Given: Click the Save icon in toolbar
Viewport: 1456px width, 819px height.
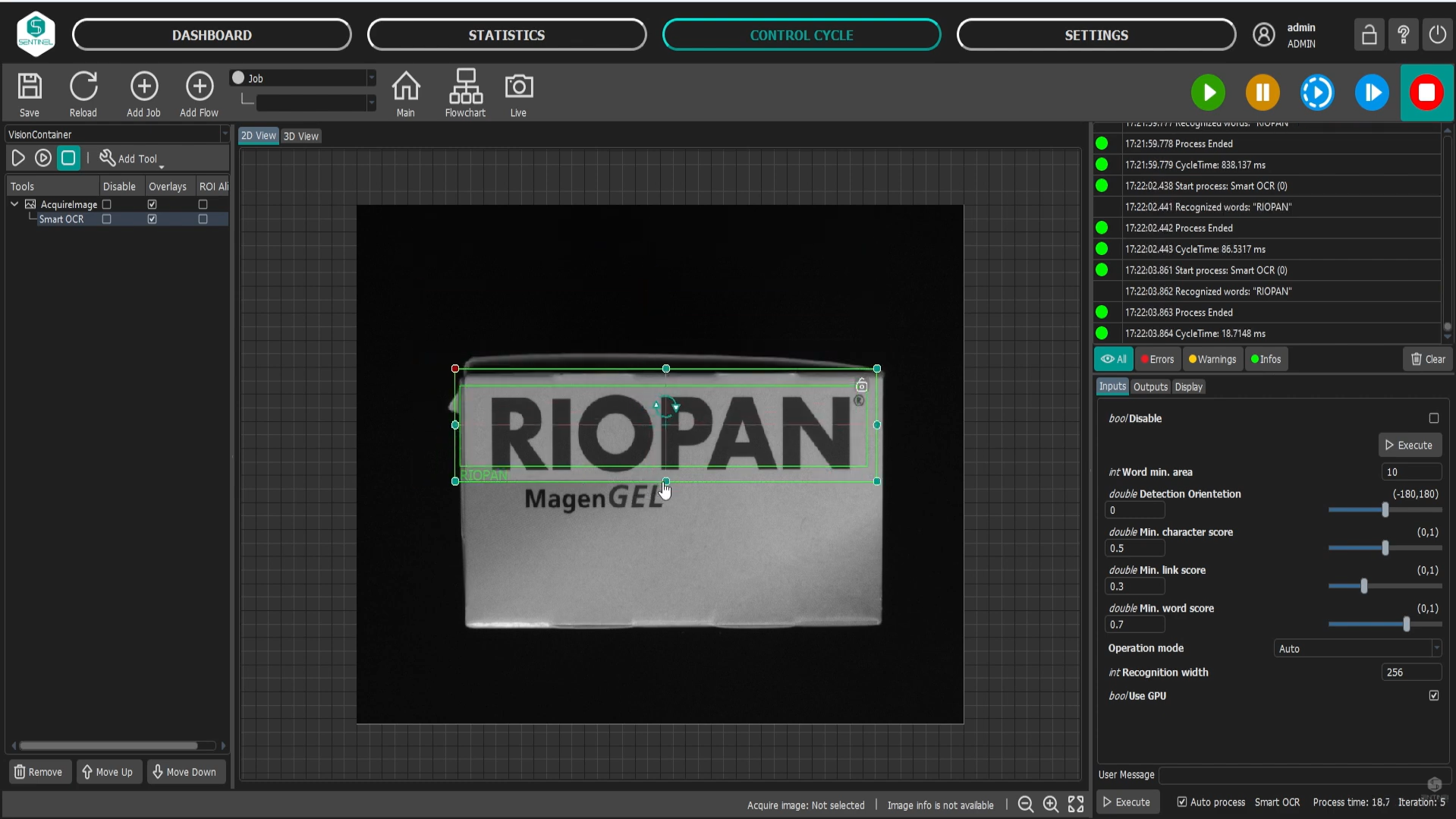Looking at the screenshot, I should click(30, 87).
